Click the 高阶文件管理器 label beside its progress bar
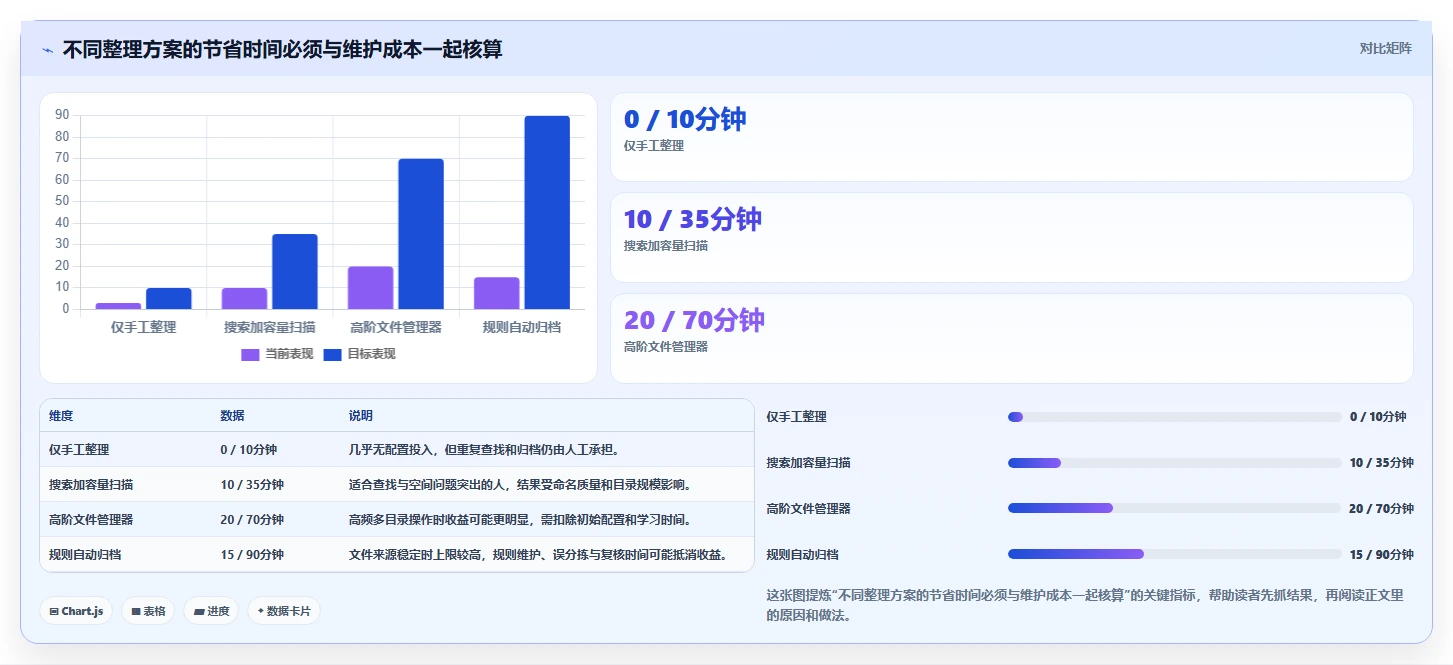This screenshot has height=665, width=1453. tap(809, 508)
